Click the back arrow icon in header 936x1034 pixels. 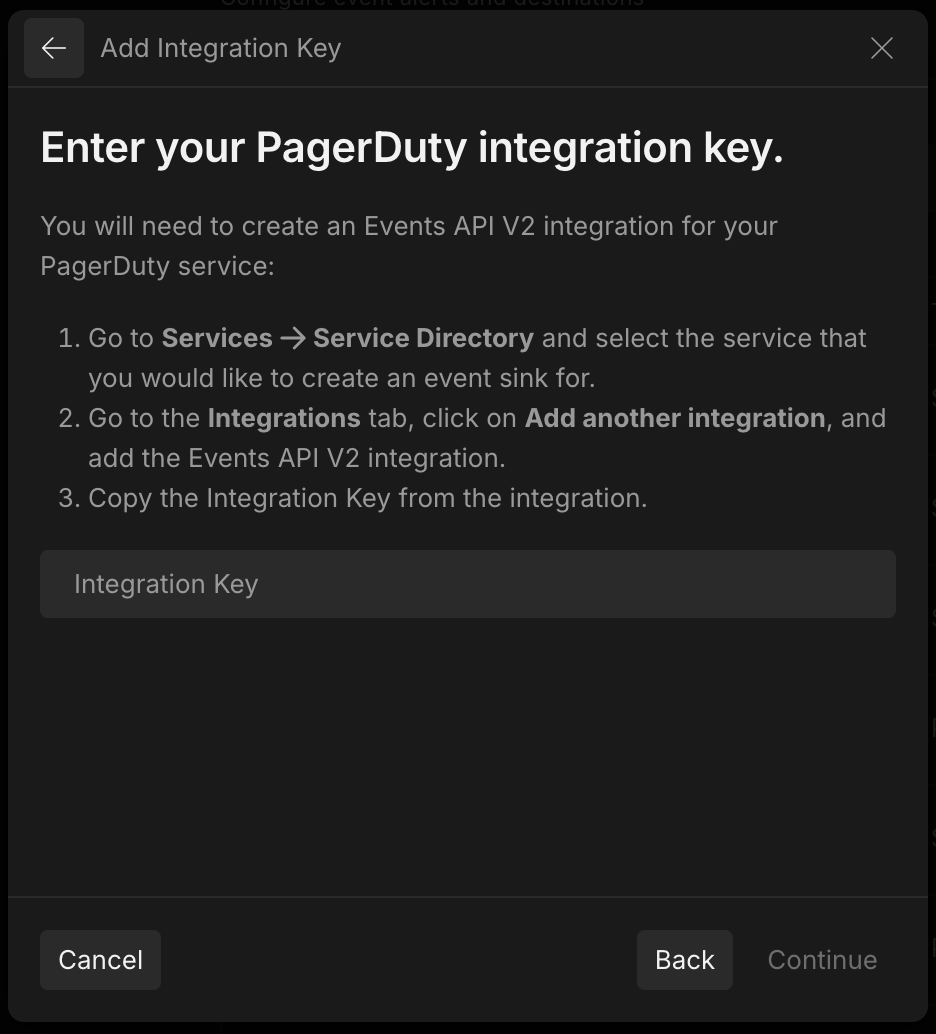pos(54,48)
